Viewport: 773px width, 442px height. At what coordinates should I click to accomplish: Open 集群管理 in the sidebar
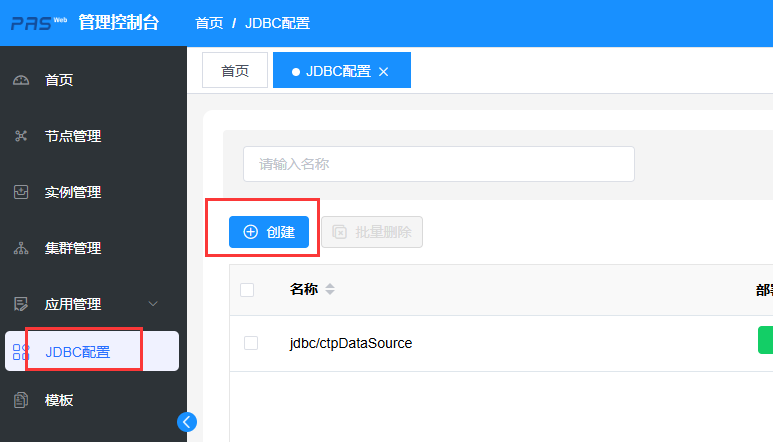click(73, 248)
